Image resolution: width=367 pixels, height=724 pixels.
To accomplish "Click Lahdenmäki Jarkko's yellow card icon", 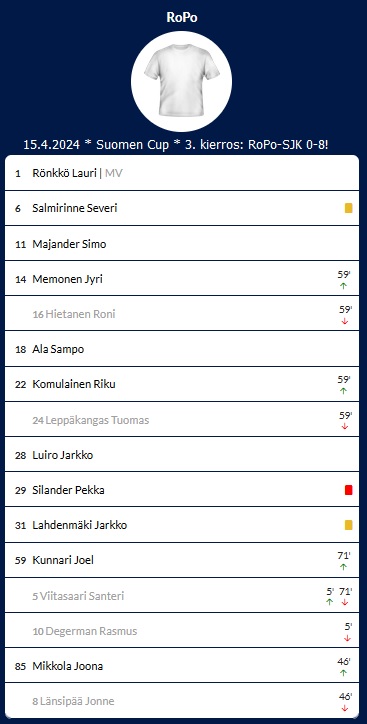I will [x=349, y=525].
